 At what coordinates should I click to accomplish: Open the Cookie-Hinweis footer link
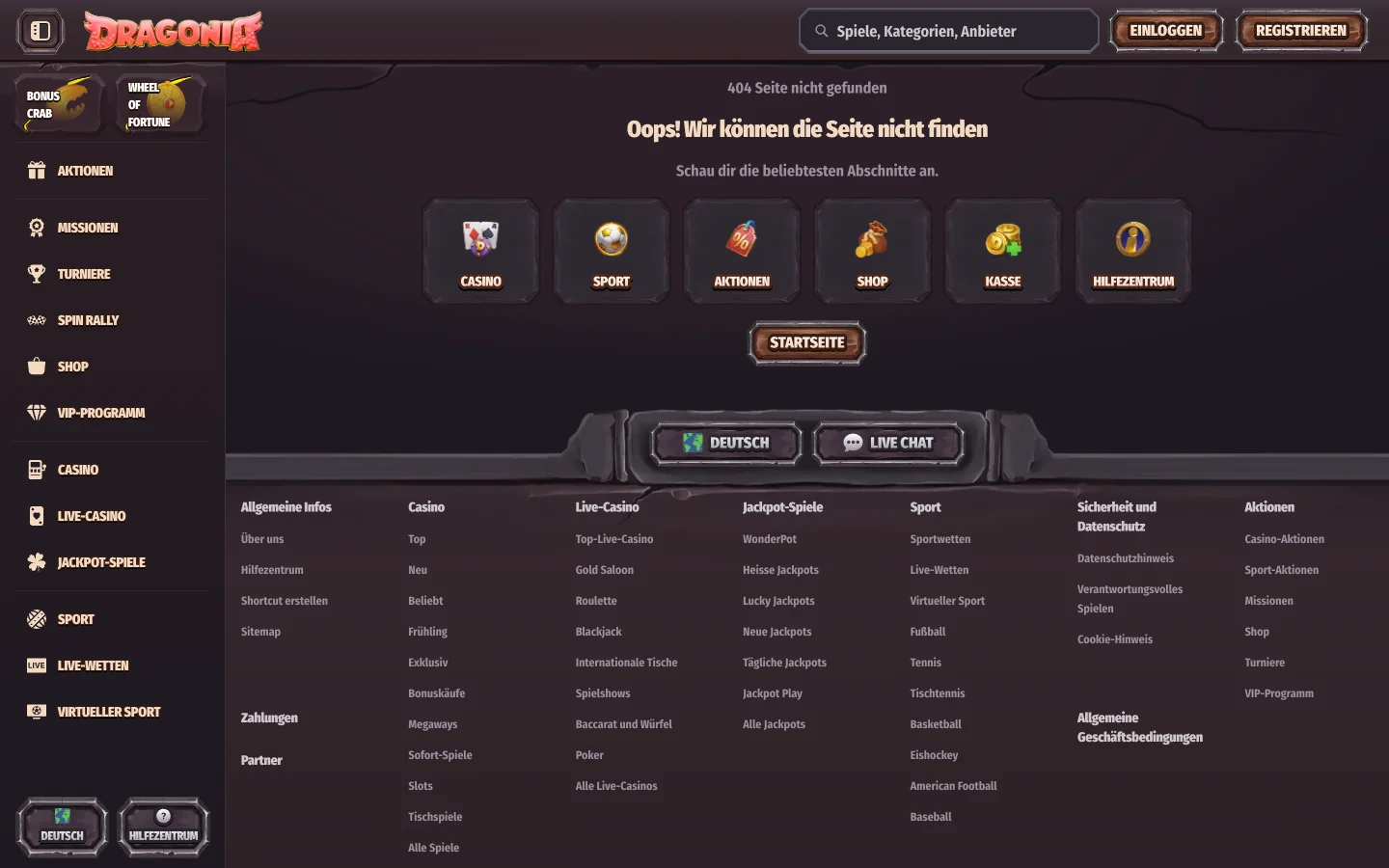click(1115, 639)
